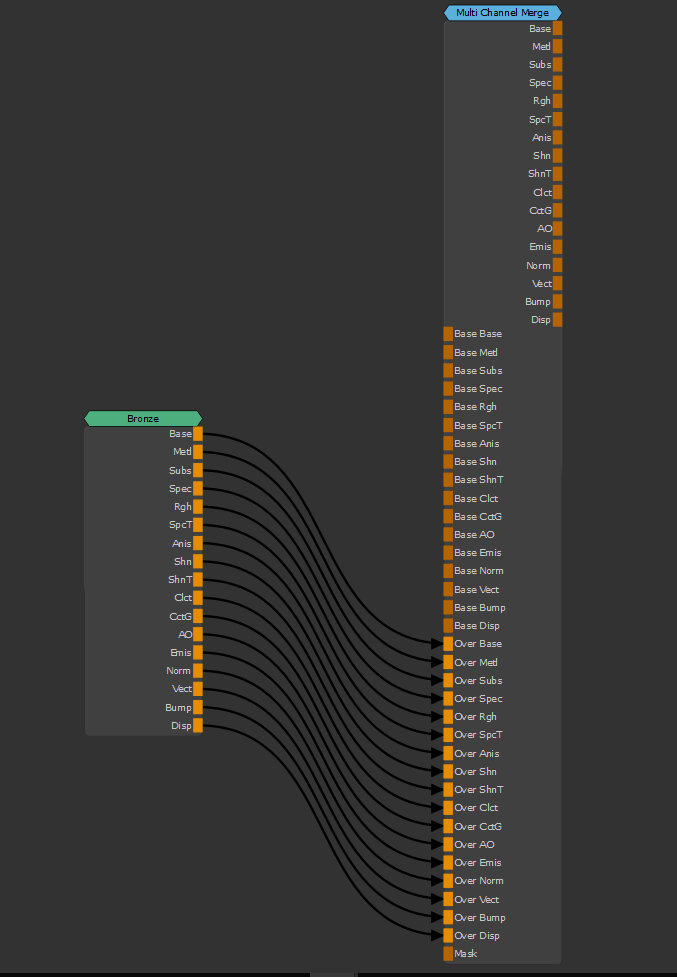The height and width of the screenshot is (977, 677).
Task: Click the Over Base input port
Action: click(448, 644)
